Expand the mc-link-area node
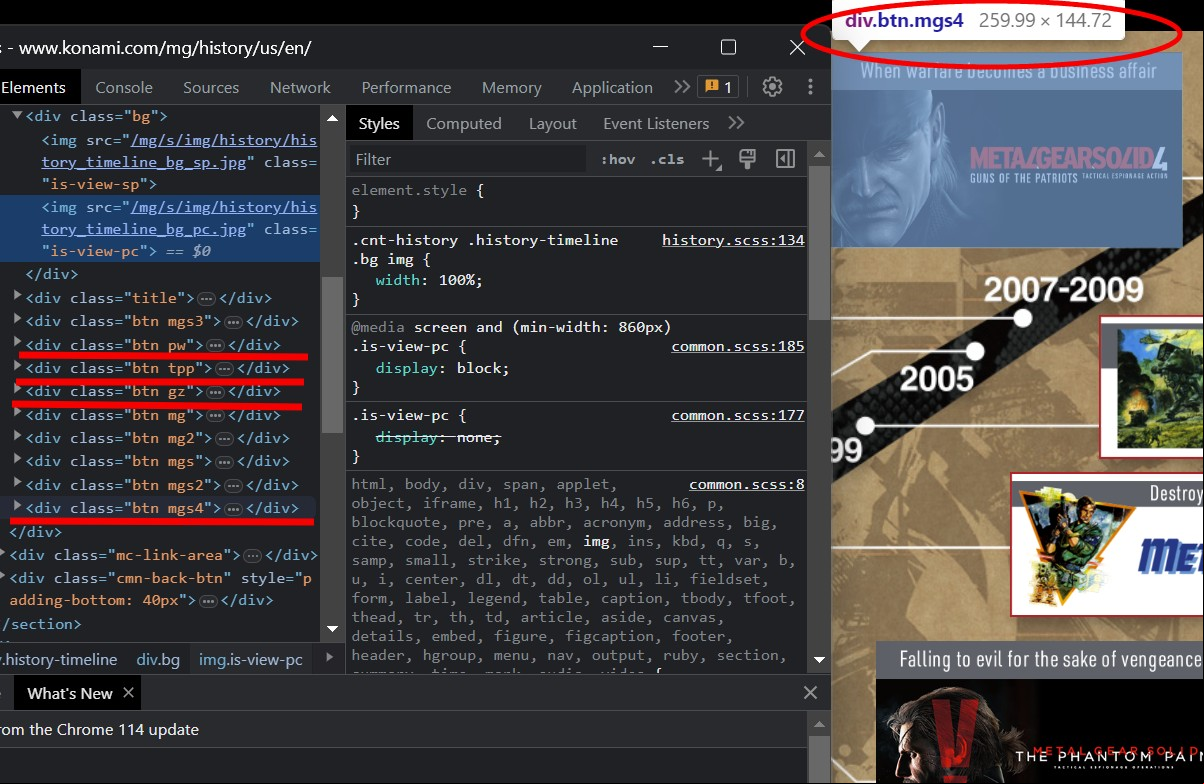1204x784 pixels. pos(3,554)
